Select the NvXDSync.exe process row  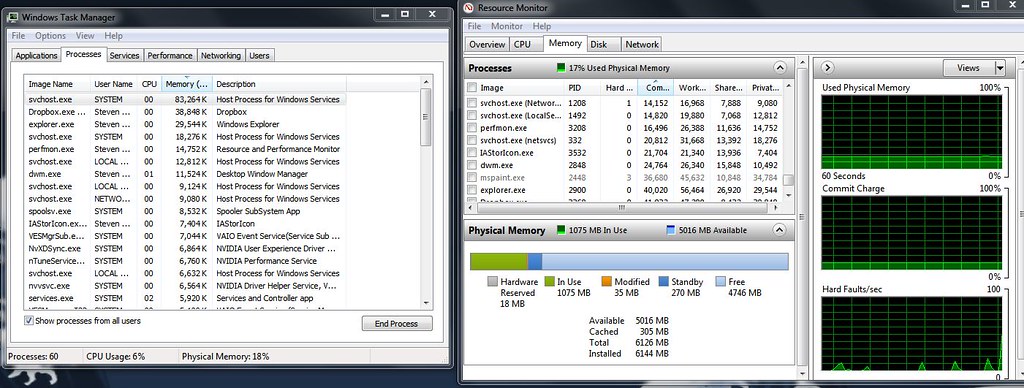(185, 248)
